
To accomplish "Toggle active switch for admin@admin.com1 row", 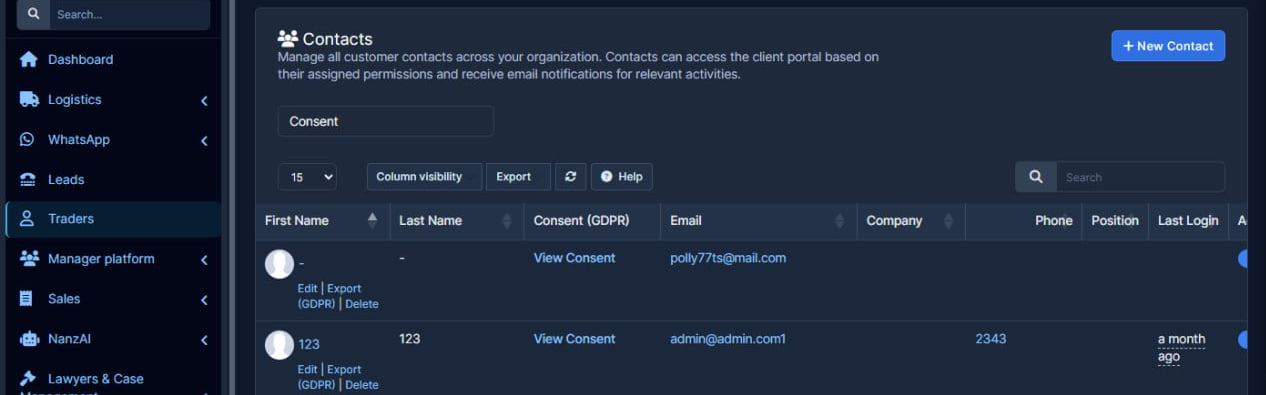I will (x=1243, y=339).
